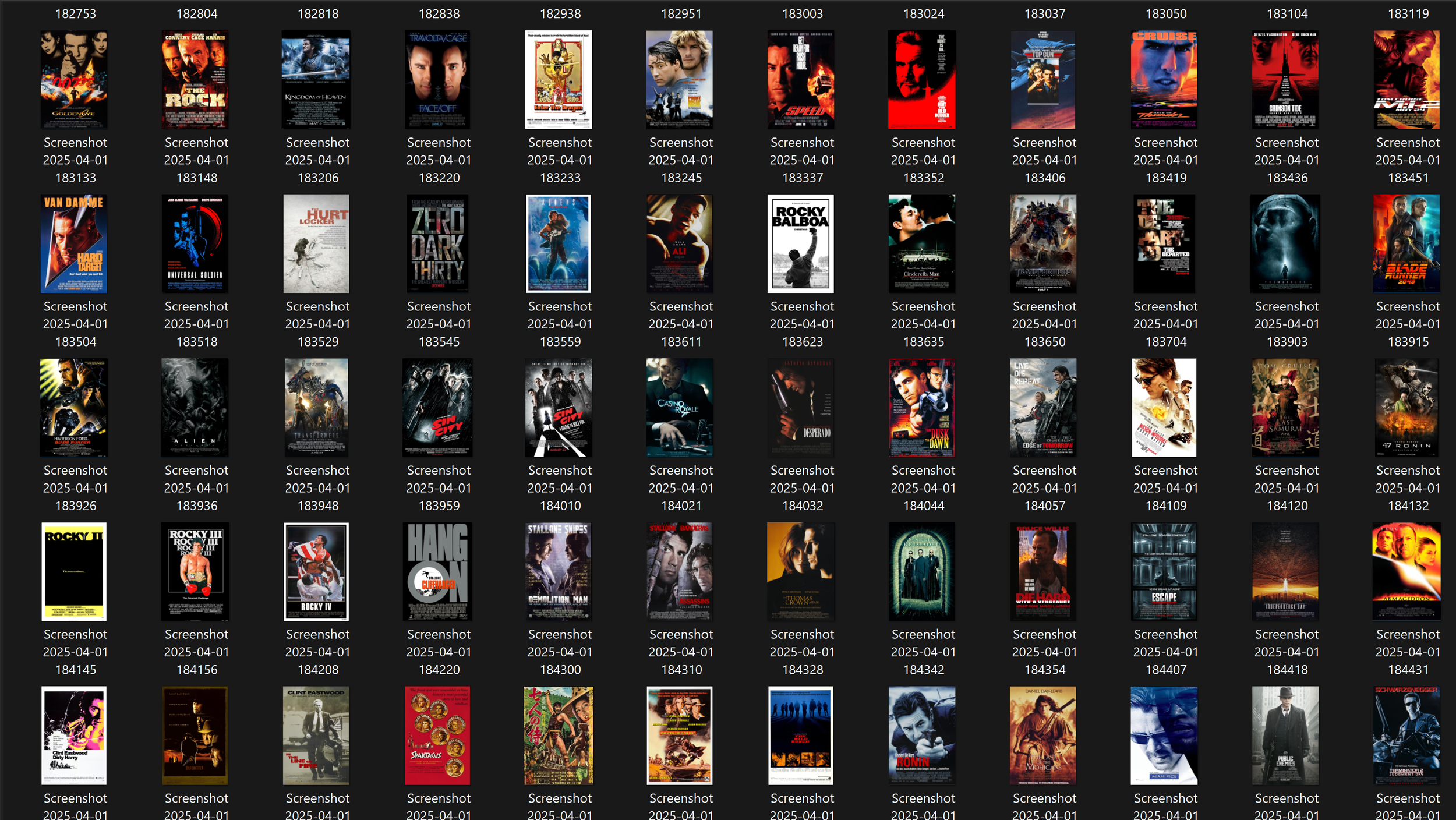Open the Armageddon poster thumbnail
1456x820 pixels.
(1406, 571)
